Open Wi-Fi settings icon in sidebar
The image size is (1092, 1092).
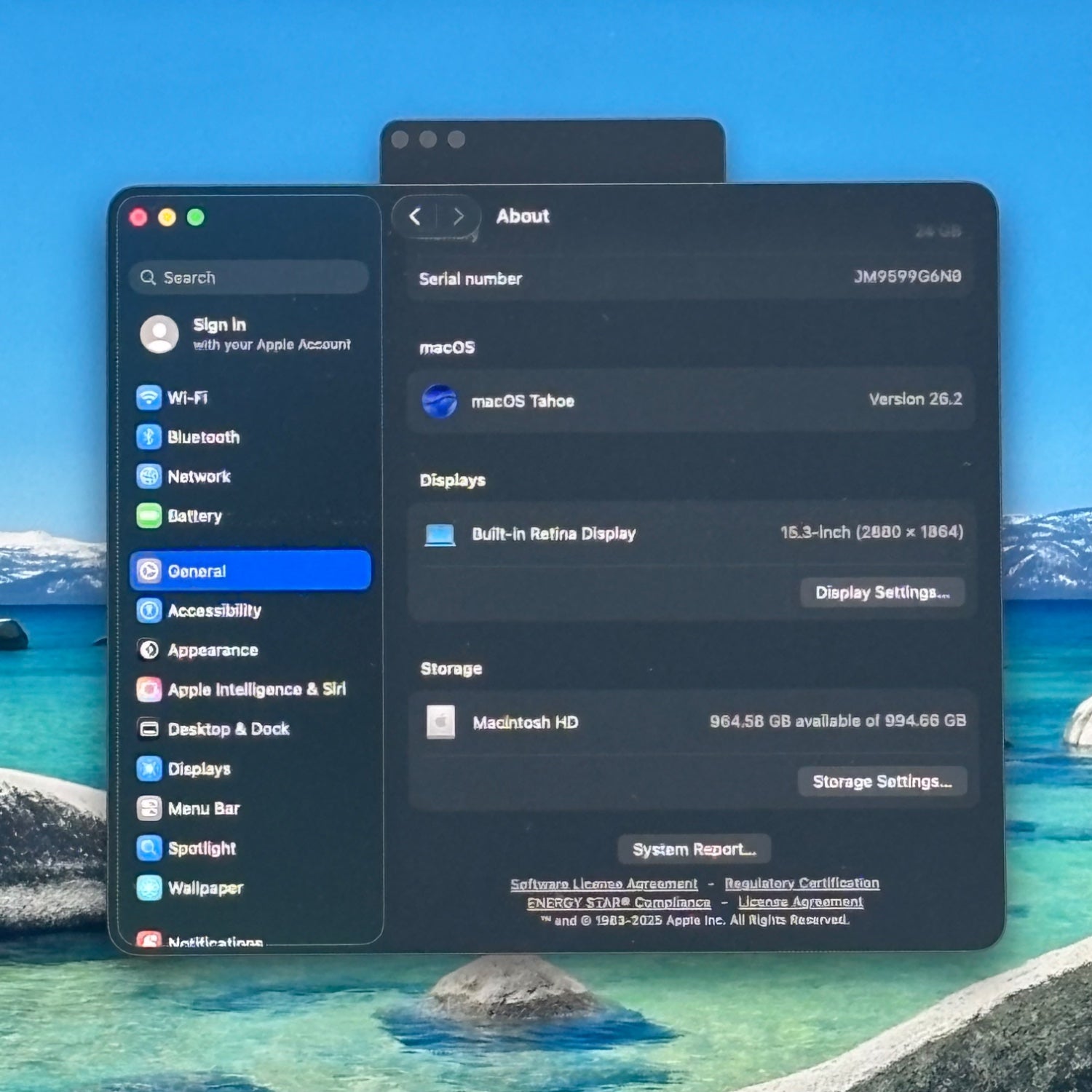tap(149, 397)
